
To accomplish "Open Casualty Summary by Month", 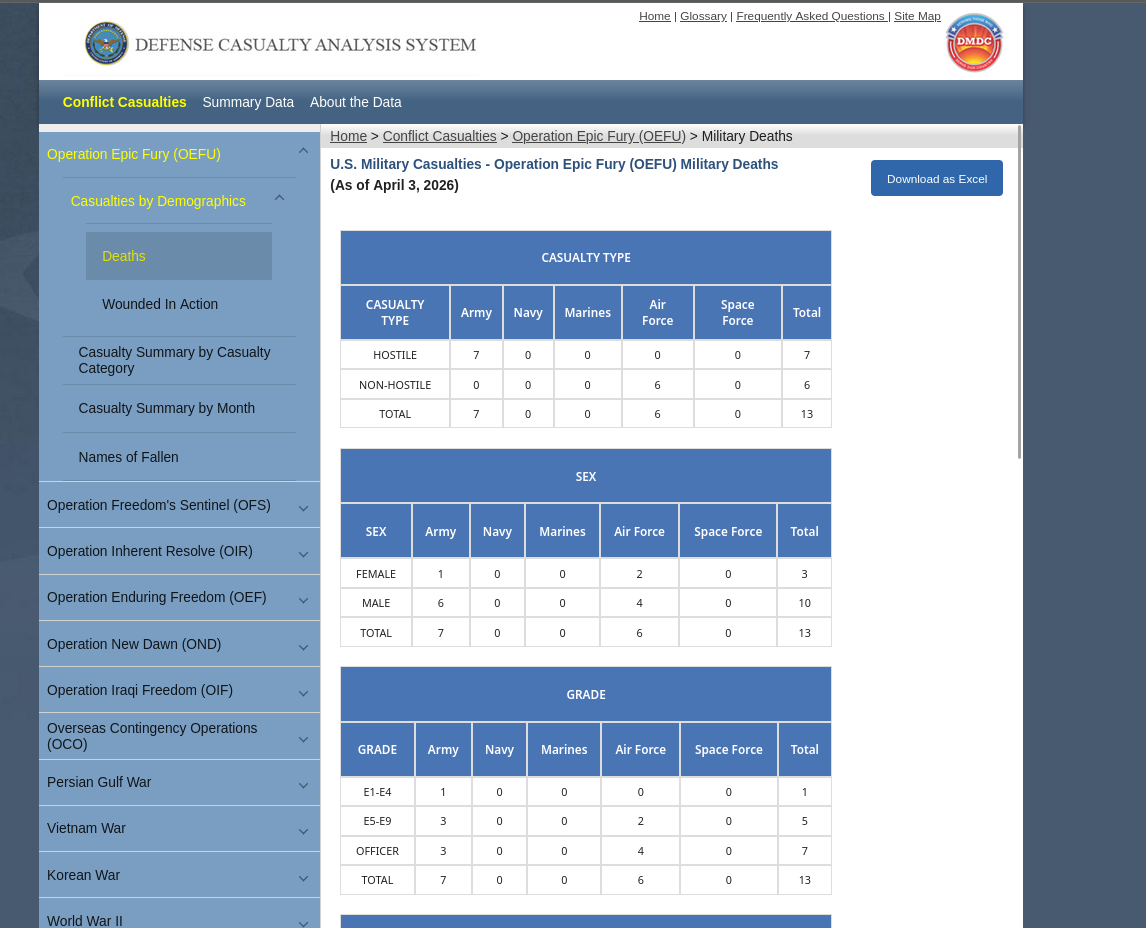I will click(x=167, y=408).
